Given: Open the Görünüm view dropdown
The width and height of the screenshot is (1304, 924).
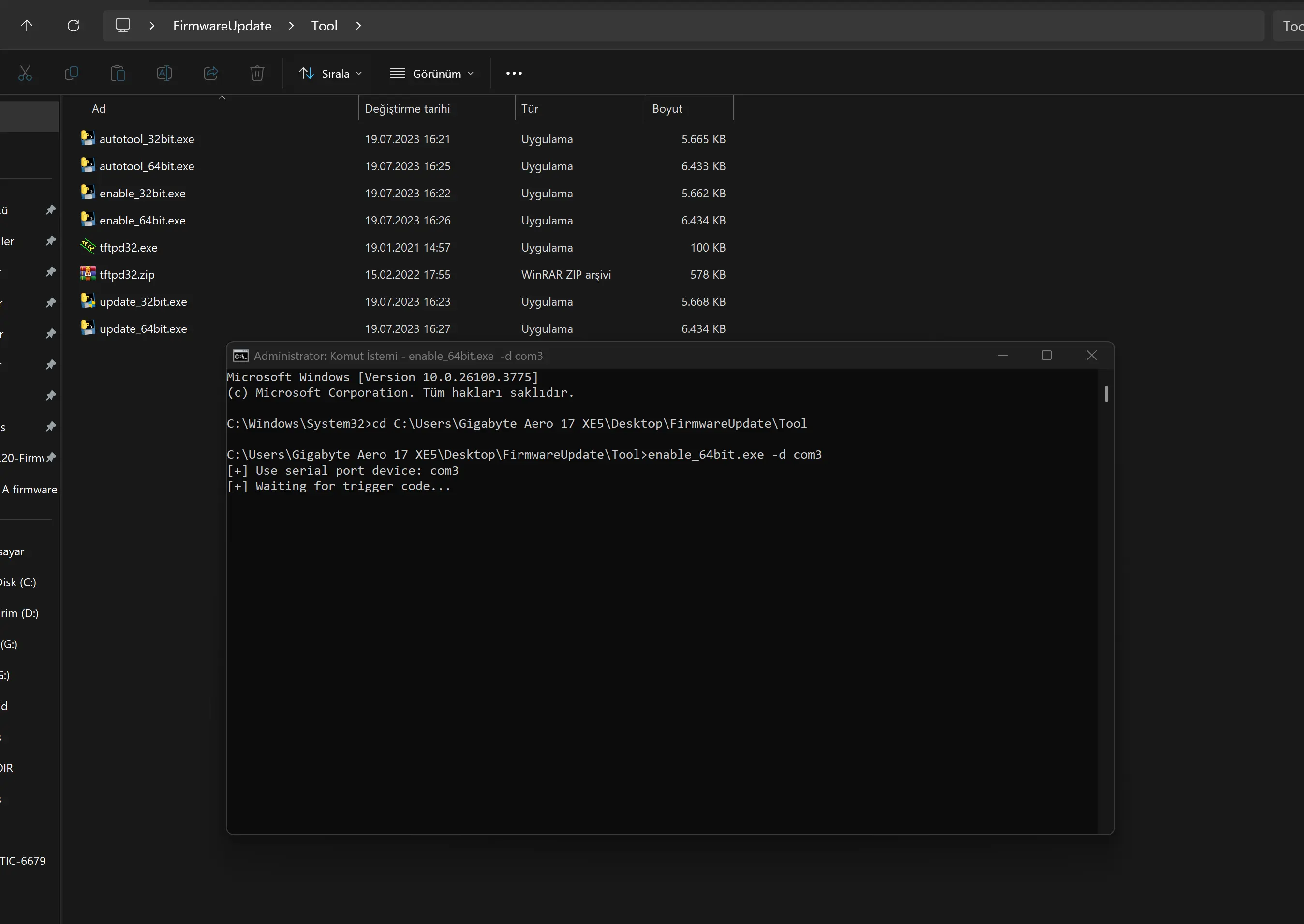Looking at the screenshot, I should (431, 74).
